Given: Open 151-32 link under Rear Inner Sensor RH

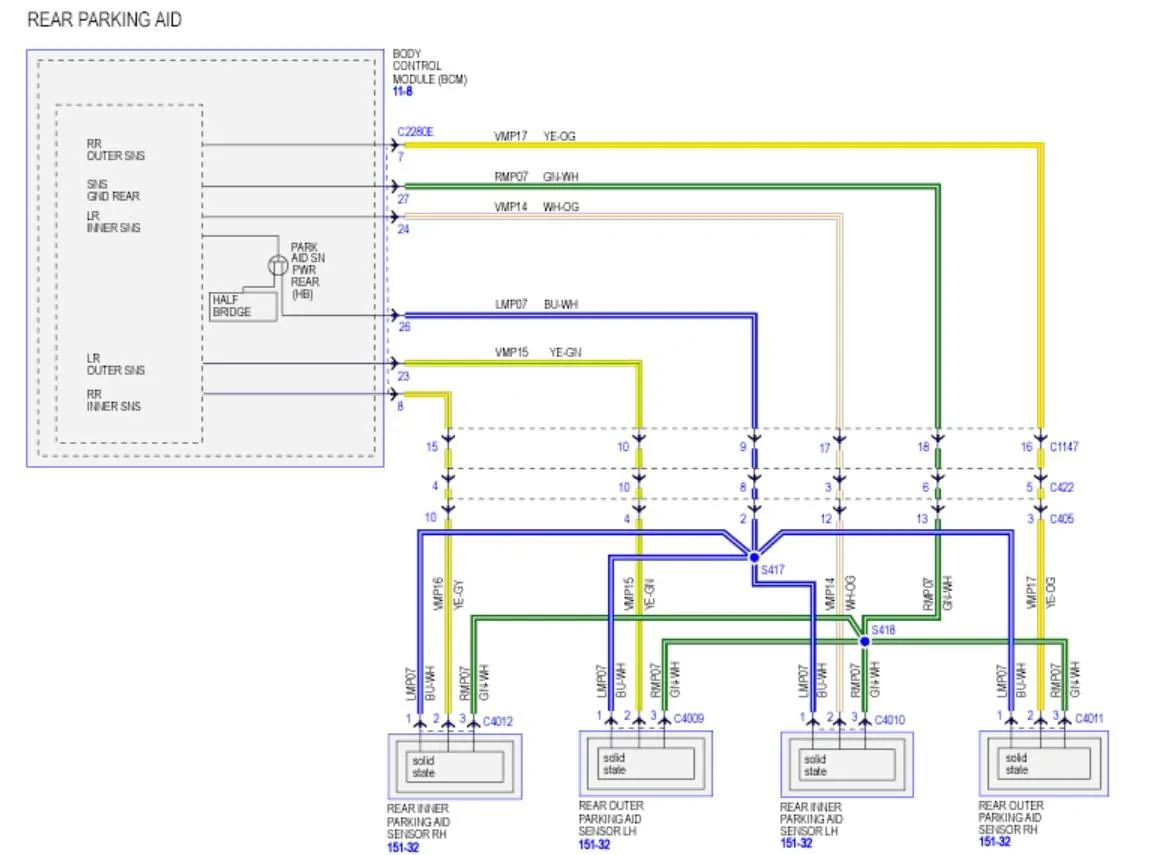Looking at the screenshot, I should click(x=403, y=848).
